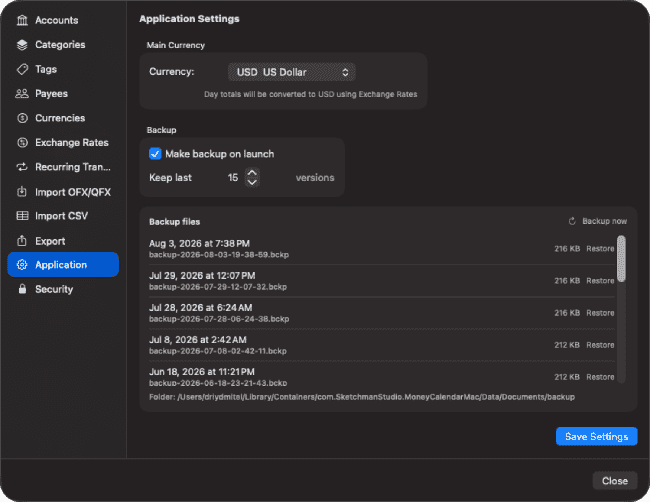This screenshot has width=650, height=502.
Task: Select backup-2026-08-03-19-38-59.bckp file name
Action: point(219,255)
